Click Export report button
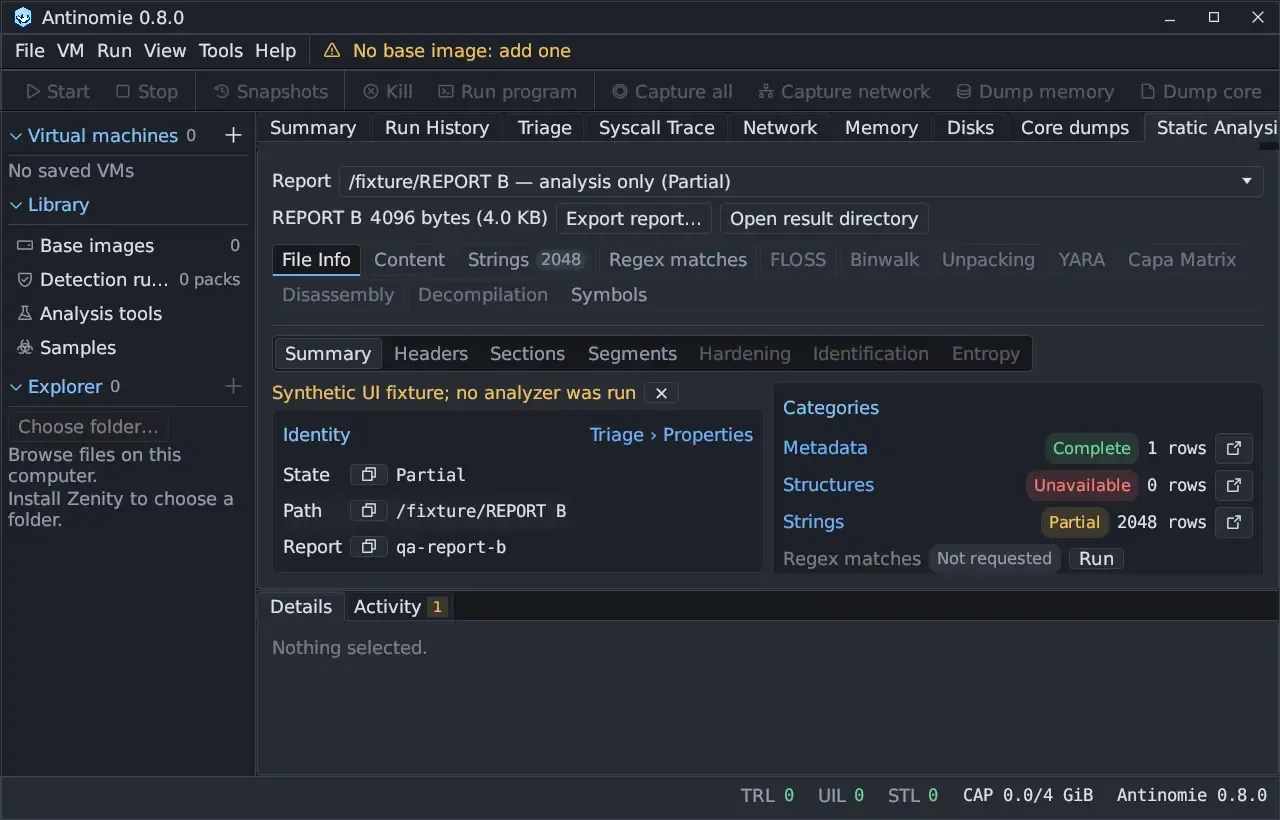This screenshot has height=820, width=1280. click(634, 219)
